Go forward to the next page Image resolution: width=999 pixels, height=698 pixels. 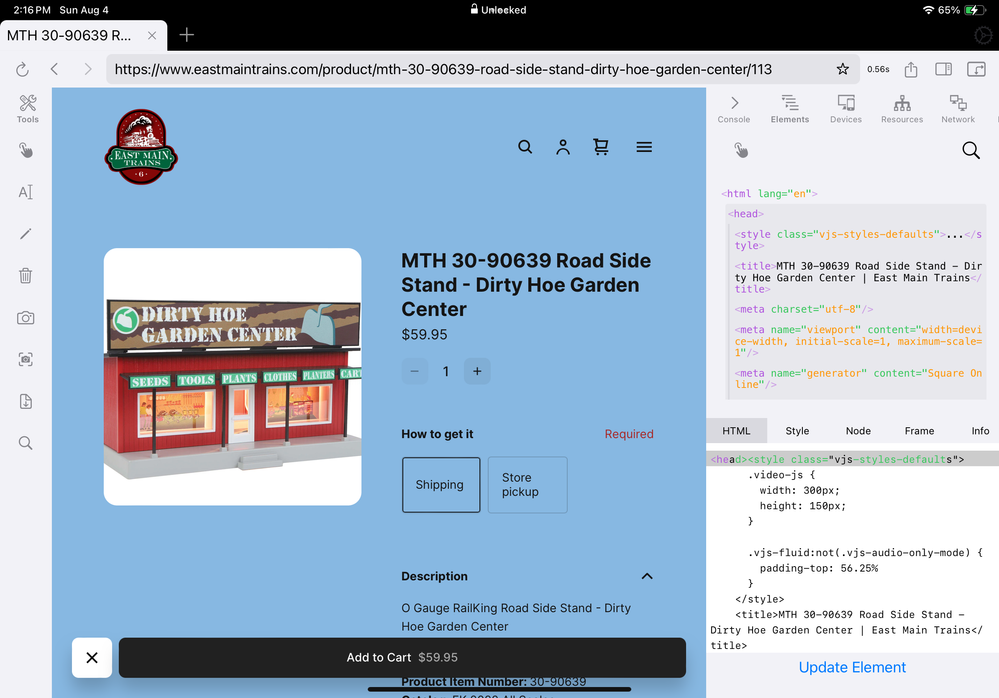tap(88, 69)
